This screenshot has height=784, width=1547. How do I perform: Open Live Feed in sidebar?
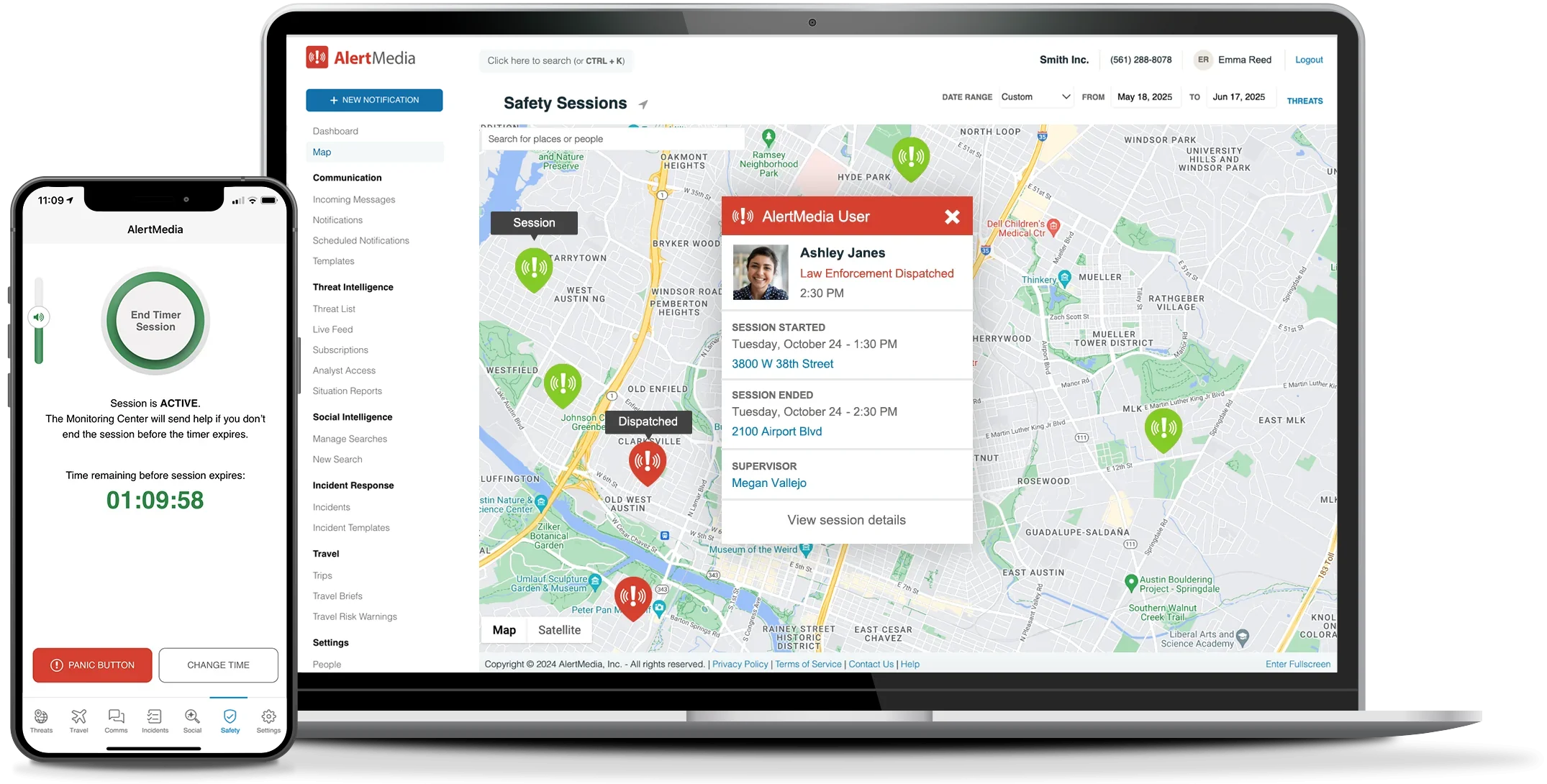click(x=332, y=329)
